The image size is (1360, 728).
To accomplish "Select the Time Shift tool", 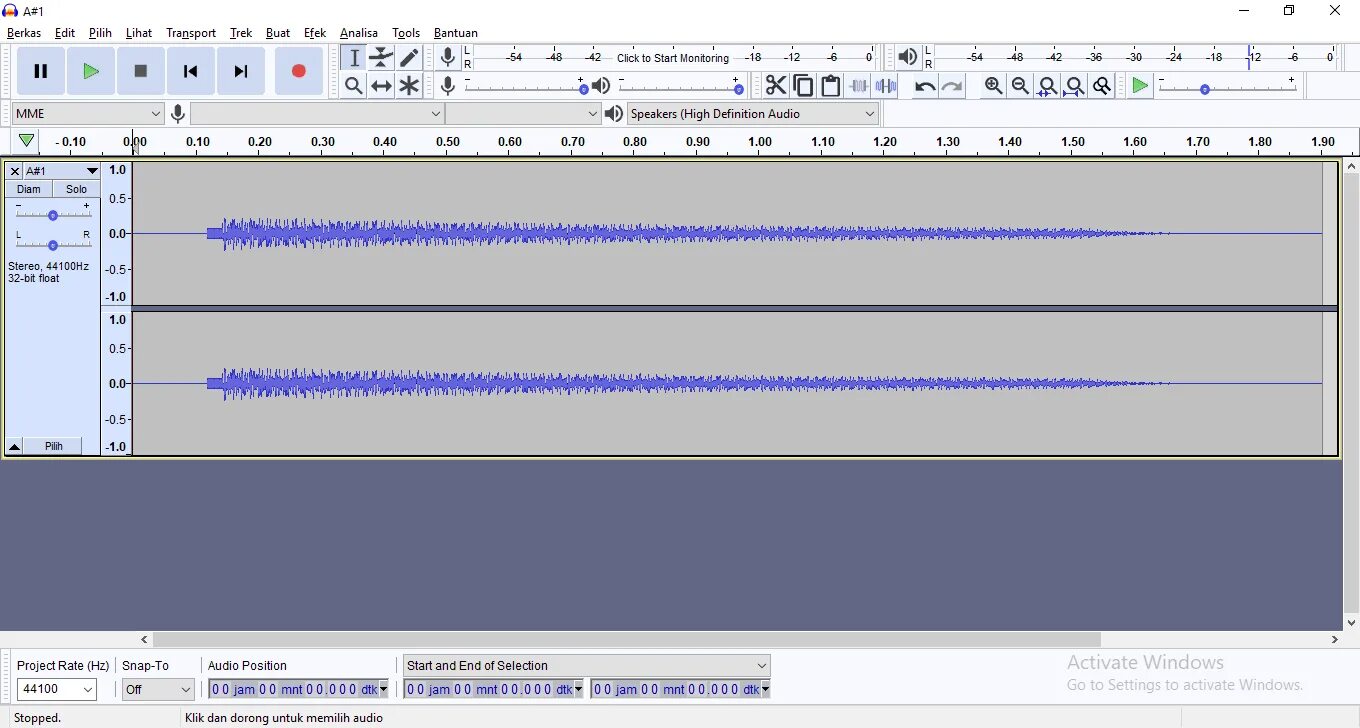I will (x=381, y=86).
